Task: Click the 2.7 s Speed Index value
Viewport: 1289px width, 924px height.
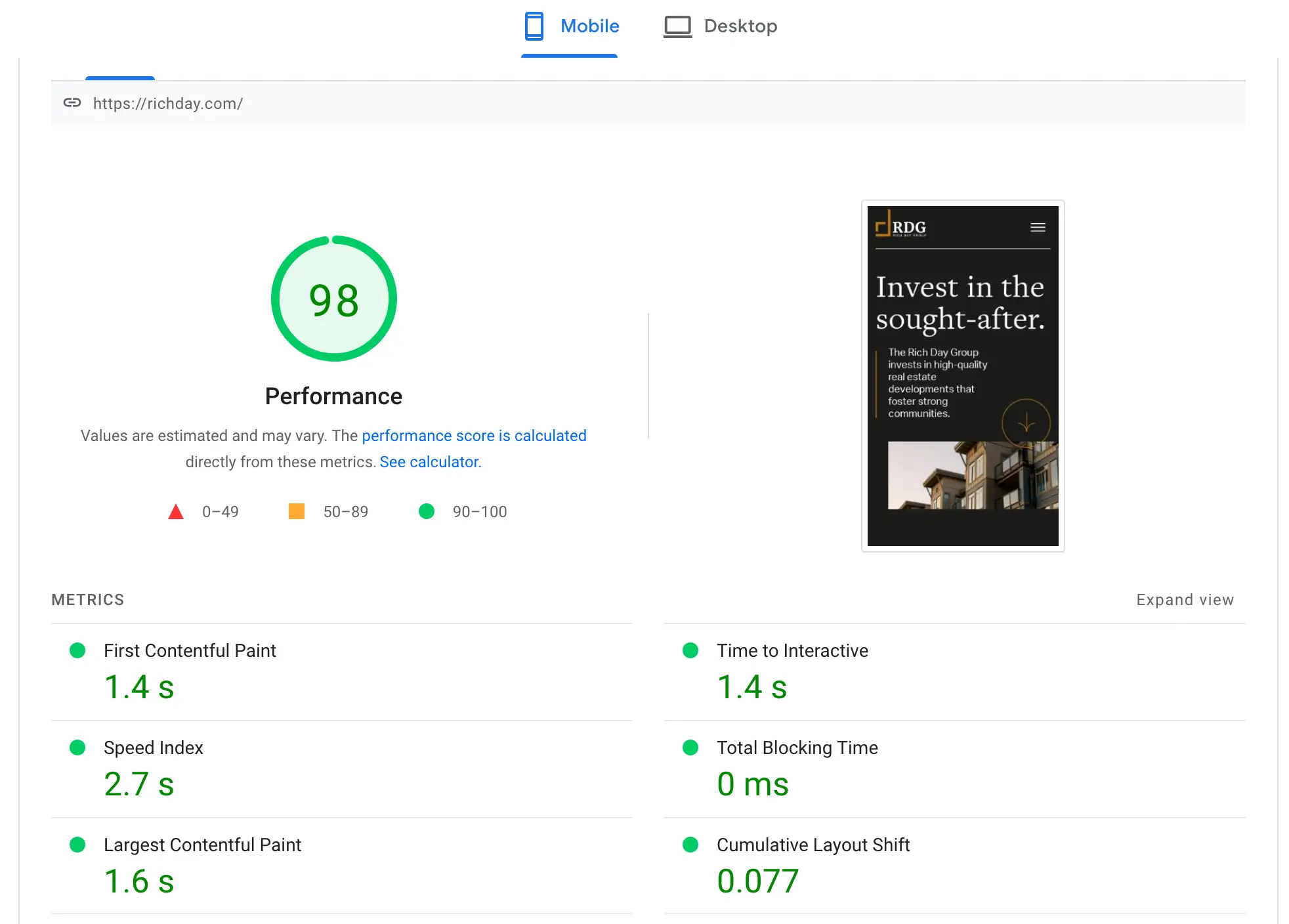Action: [x=139, y=784]
